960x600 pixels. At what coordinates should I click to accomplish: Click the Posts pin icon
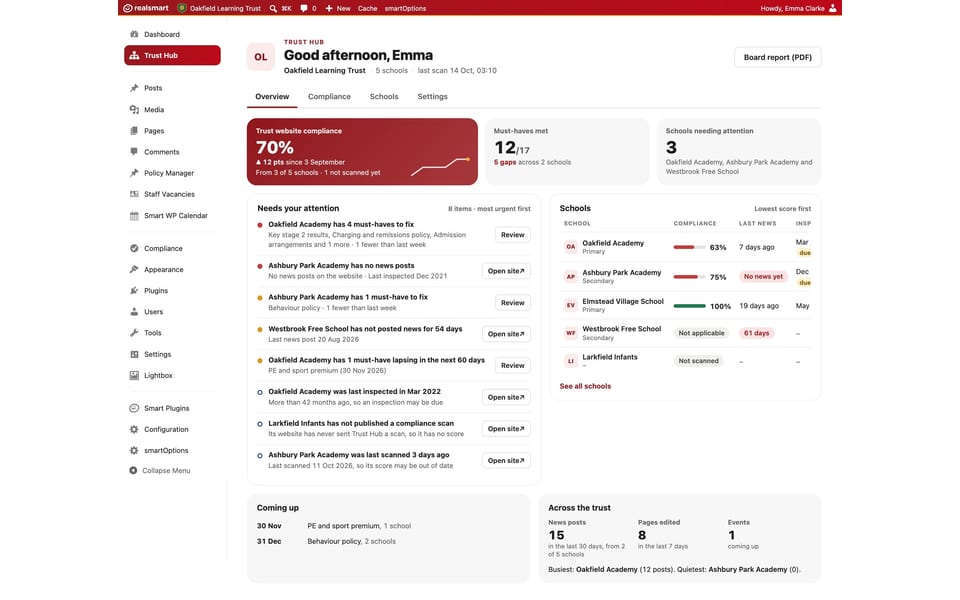[x=134, y=88]
